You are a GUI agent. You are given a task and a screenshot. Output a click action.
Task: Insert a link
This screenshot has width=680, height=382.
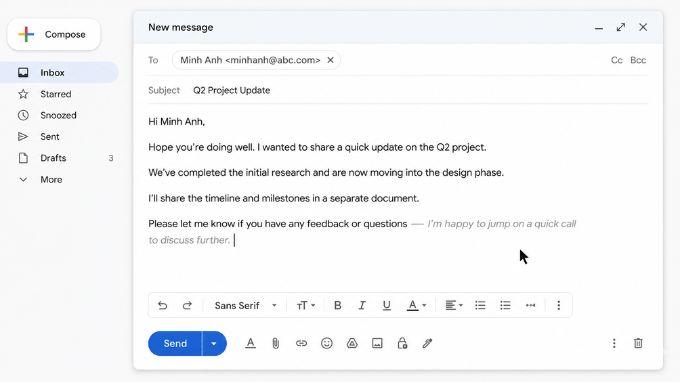click(x=301, y=343)
